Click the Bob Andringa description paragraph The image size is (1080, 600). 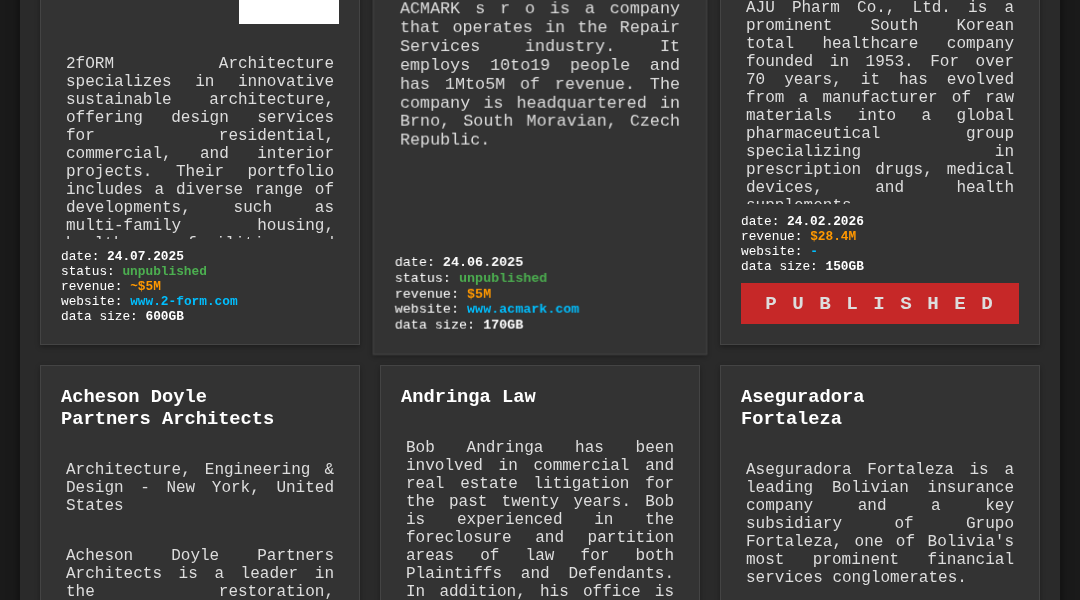click(540, 519)
